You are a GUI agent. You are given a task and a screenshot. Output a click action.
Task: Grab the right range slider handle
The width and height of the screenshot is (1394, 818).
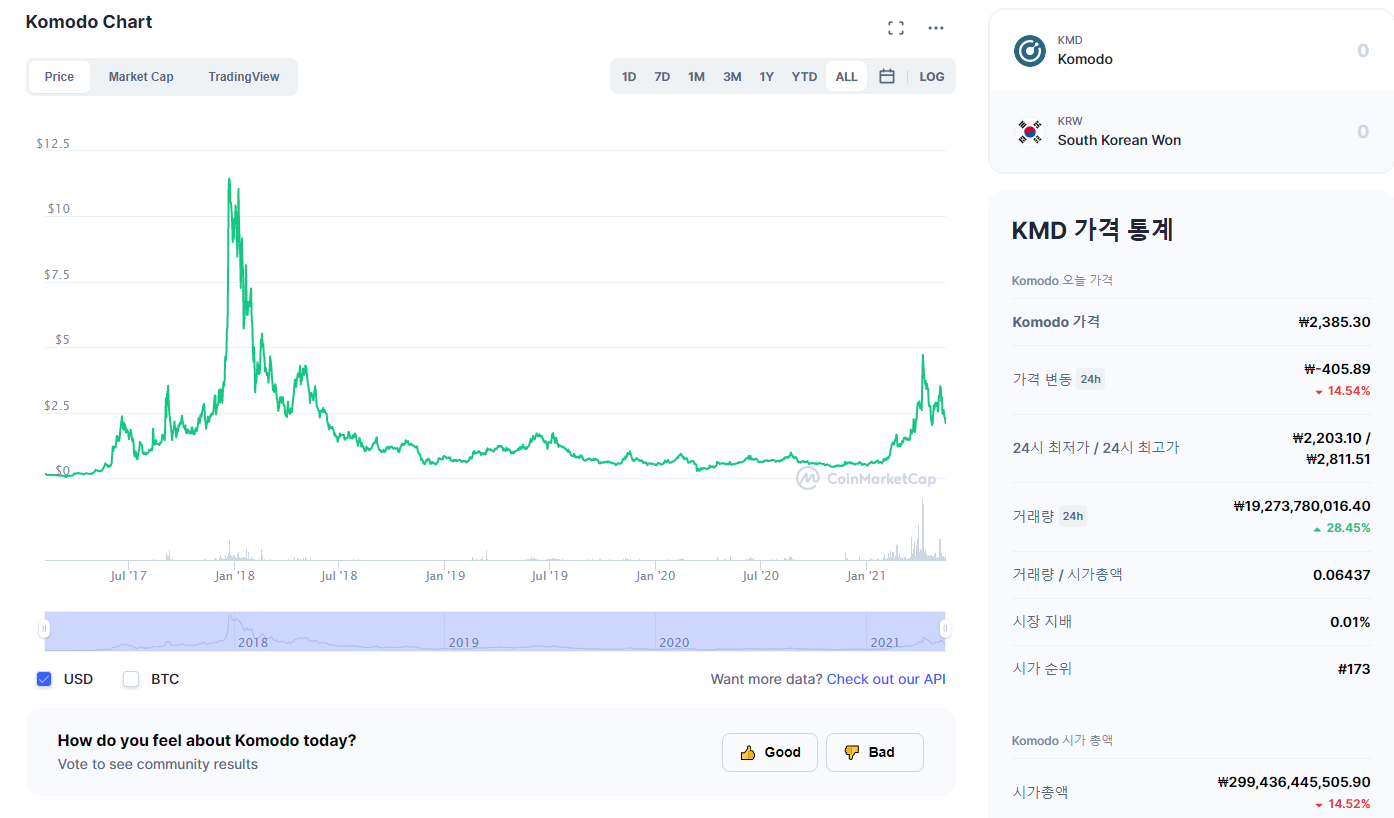click(945, 629)
